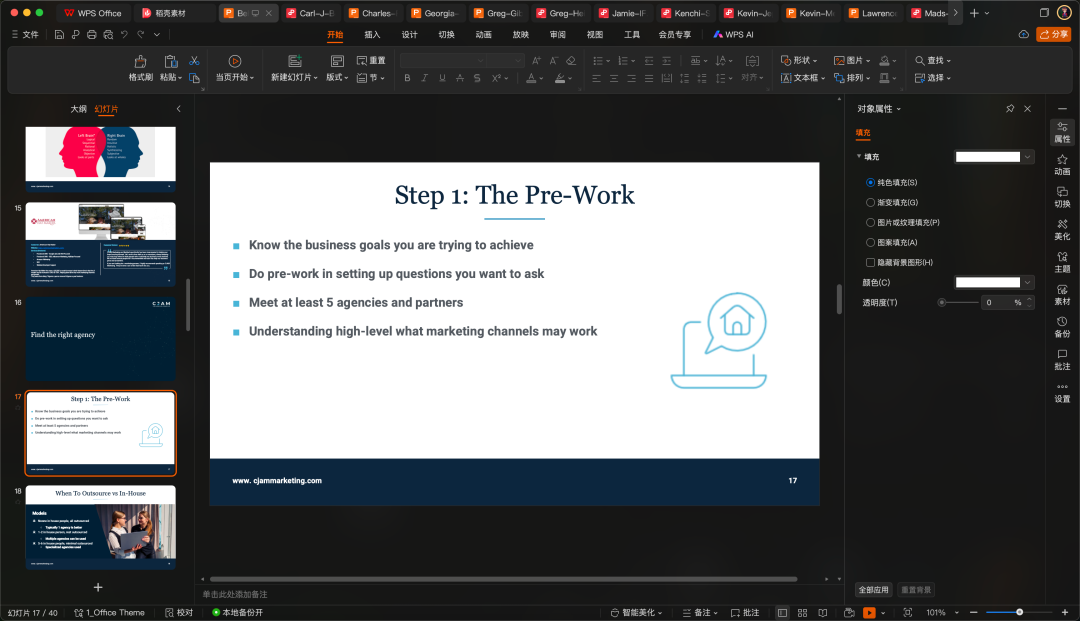The height and width of the screenshot is (621, 1080).
Task: Open the Object Properties (对象属性) title dropdown
Action: click(x=879, y=109)
